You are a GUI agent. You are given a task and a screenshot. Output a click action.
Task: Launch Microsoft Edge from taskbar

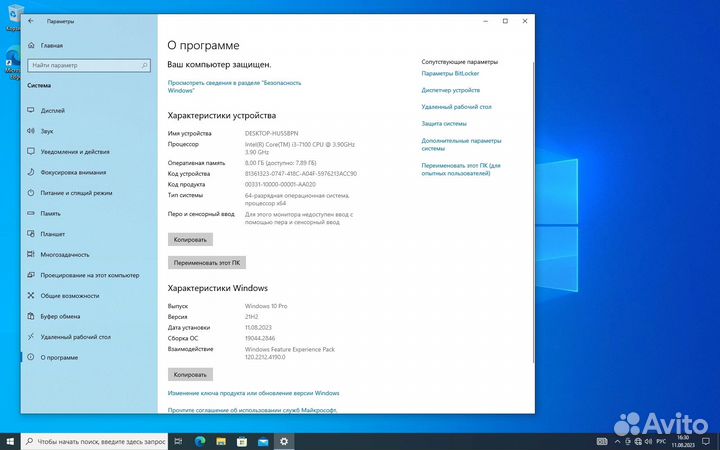tap(200, 442)
